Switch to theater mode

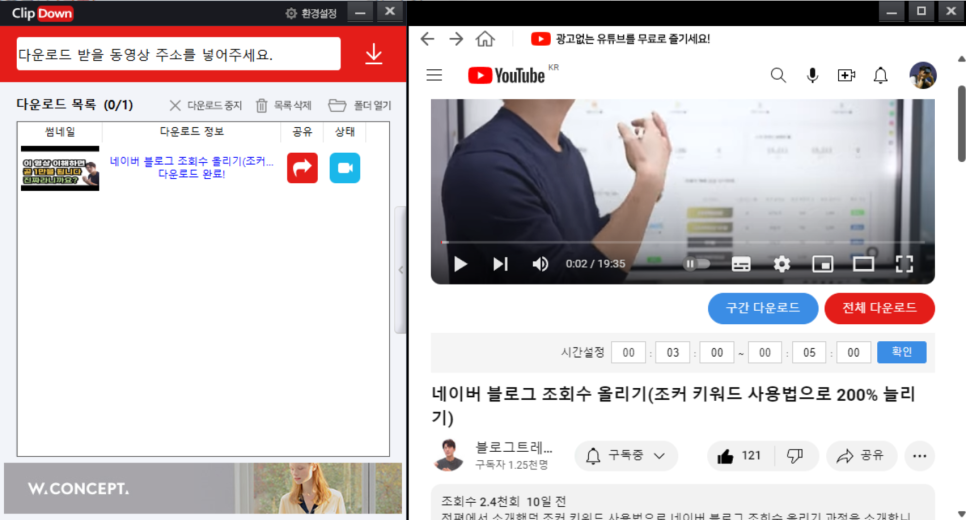(x=863, y=264)
